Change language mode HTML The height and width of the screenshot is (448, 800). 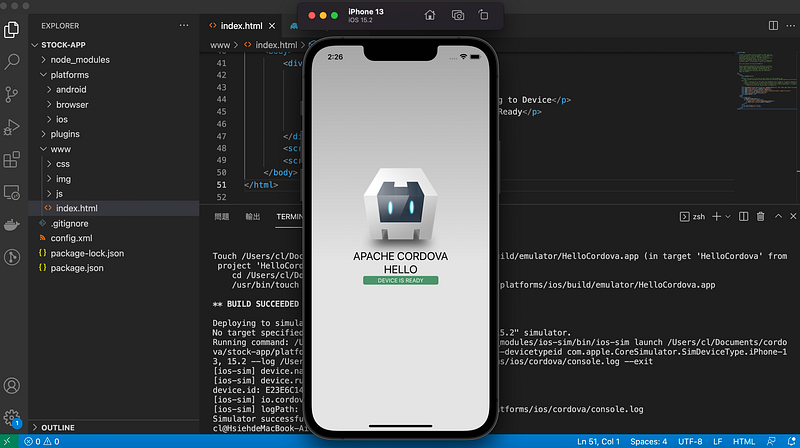tap(744, 441)
